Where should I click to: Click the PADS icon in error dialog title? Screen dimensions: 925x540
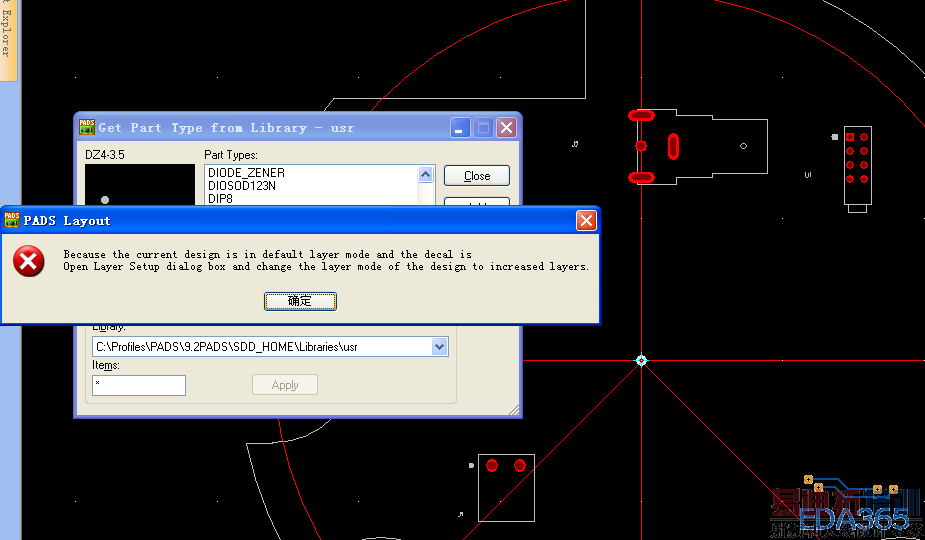pyautogui.click(x=12, y=220)
